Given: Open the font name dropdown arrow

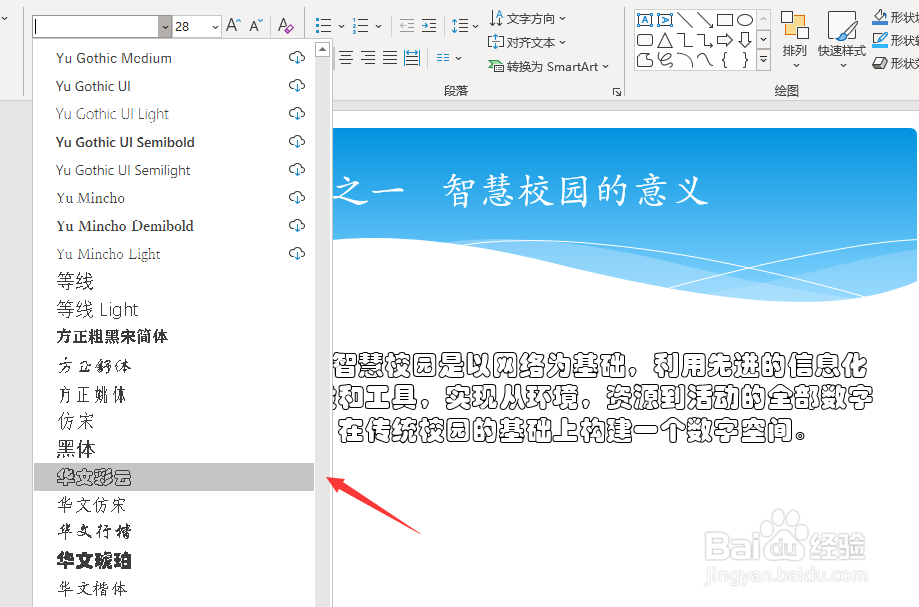Looking at the screenshot, I should tap(165, 26).
